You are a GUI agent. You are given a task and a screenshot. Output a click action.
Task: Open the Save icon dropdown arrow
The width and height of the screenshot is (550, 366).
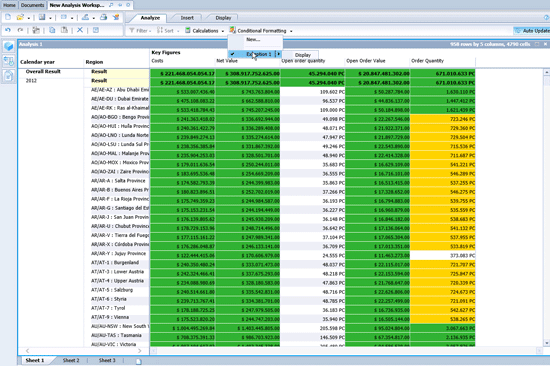coord(50,18)
